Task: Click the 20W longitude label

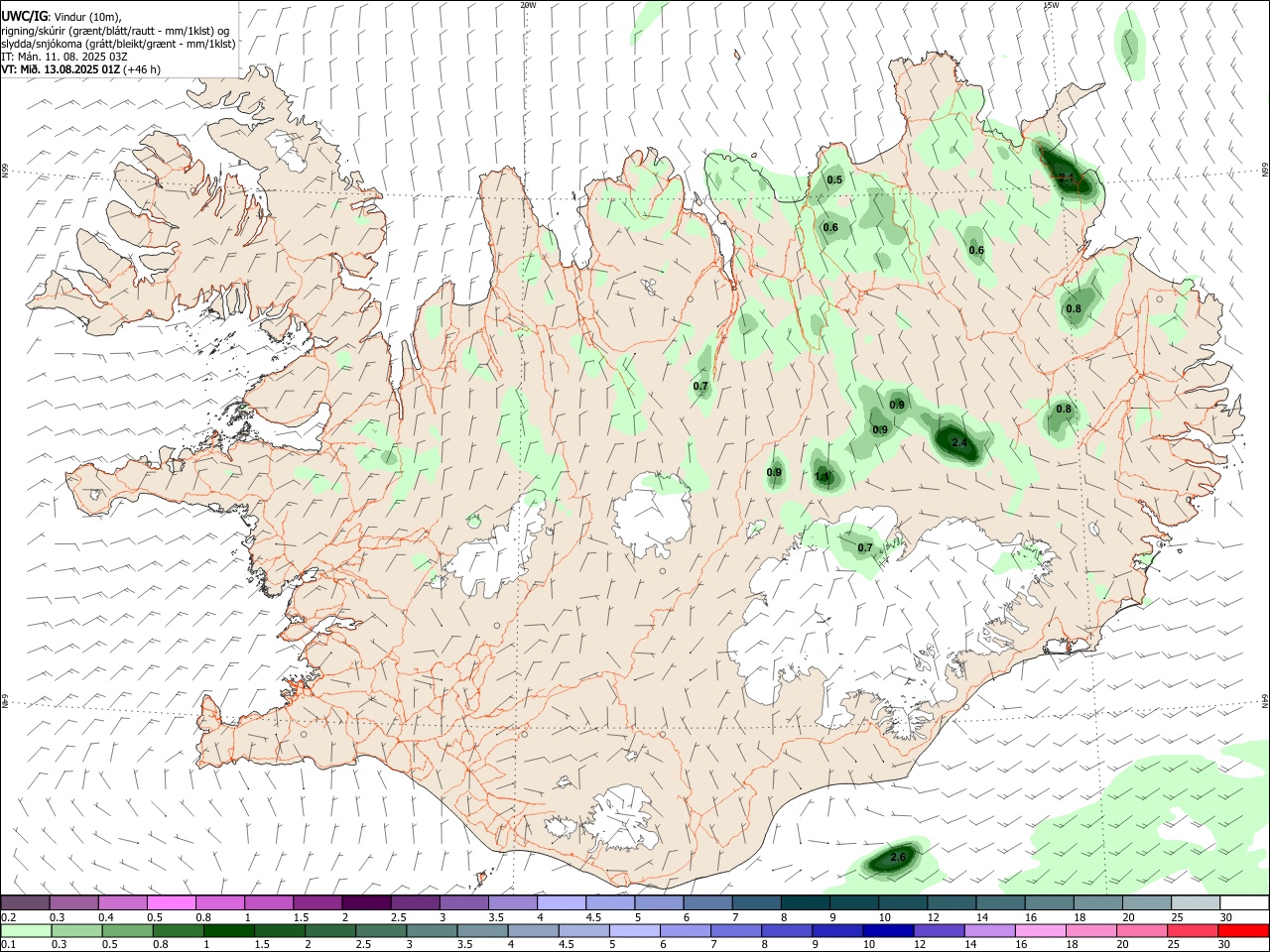Action: tap(528, 5)
